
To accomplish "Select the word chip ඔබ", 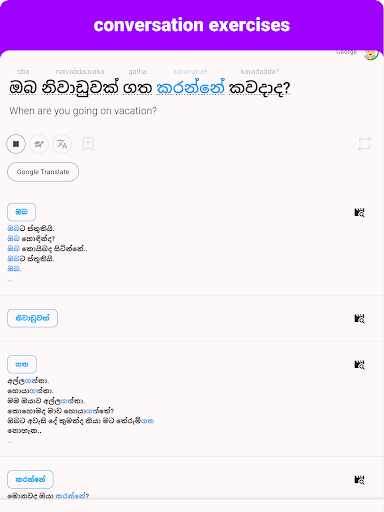I will click(x=21, y=212).
